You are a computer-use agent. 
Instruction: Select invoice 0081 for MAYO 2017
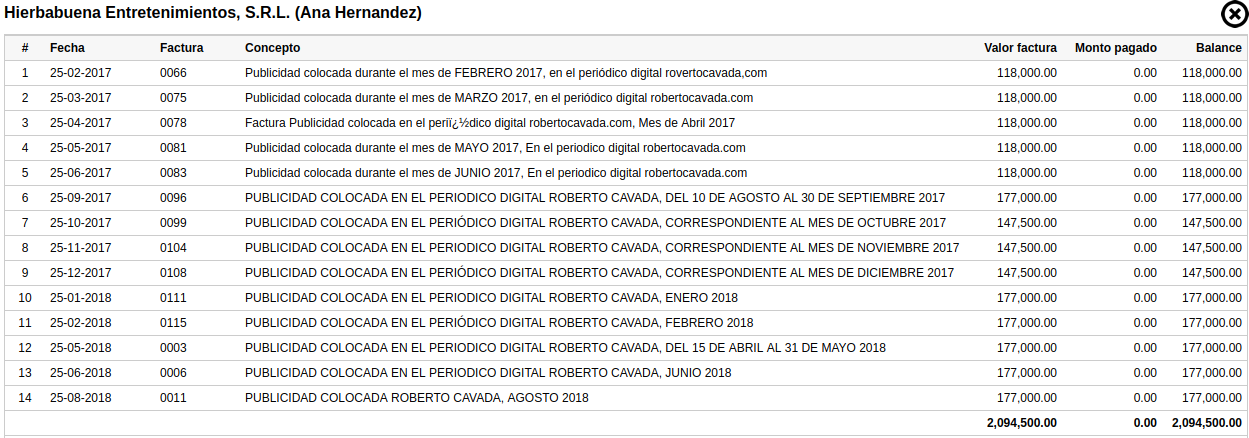624,148
